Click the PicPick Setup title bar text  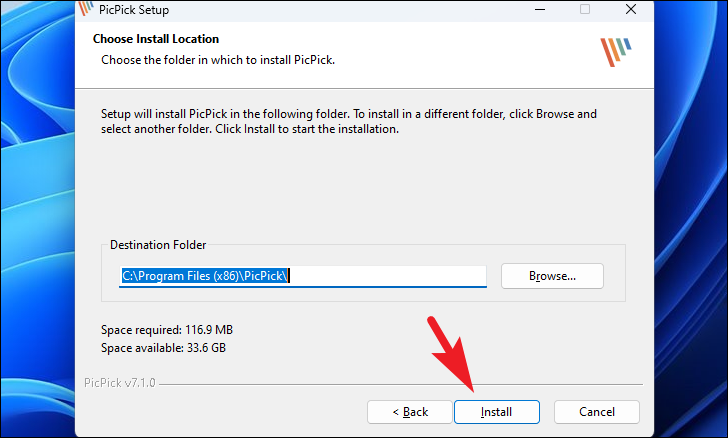(x=134, y=10)
